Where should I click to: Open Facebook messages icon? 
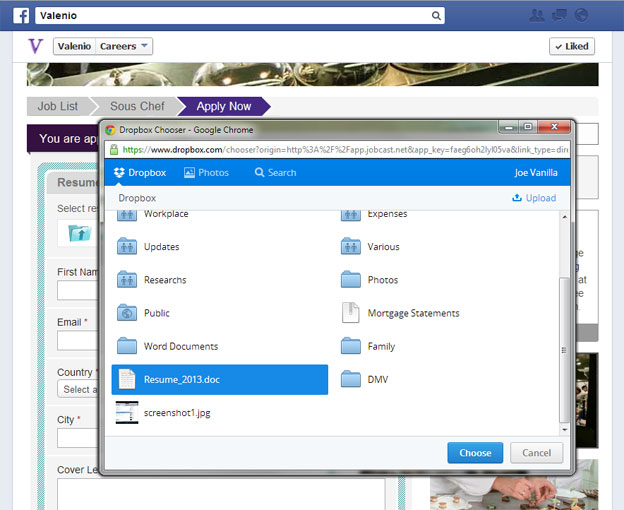coord(559,16)
